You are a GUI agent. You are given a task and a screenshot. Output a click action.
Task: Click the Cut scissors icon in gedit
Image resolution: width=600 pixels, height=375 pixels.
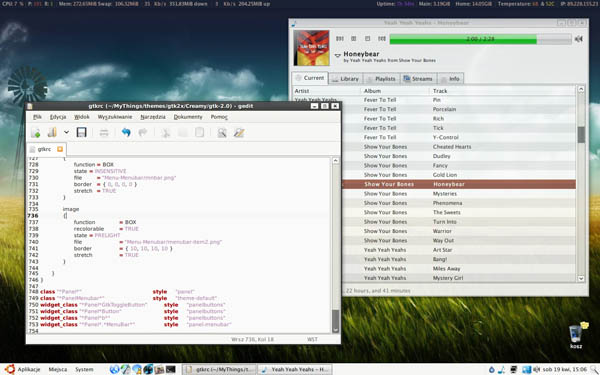tap(166, 133)
